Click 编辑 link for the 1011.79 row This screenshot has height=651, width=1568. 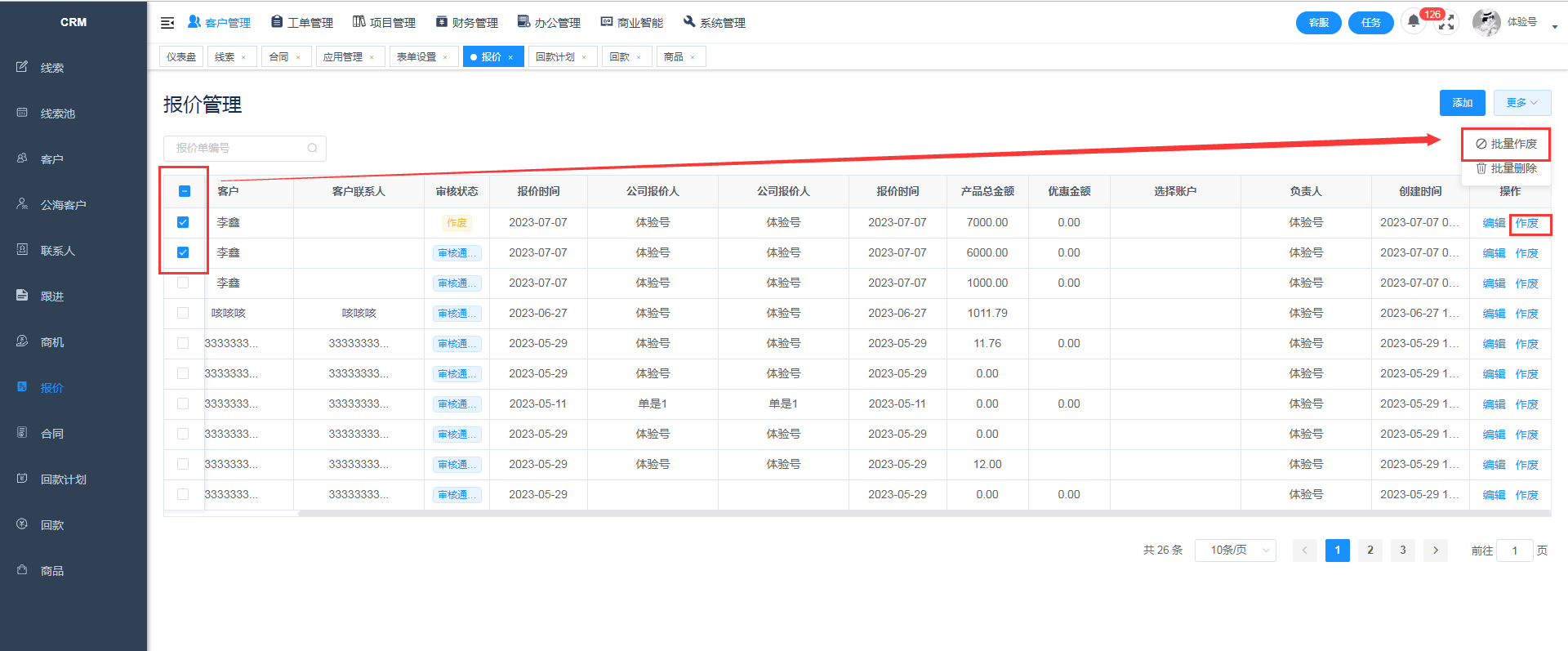coord(1494,314)
